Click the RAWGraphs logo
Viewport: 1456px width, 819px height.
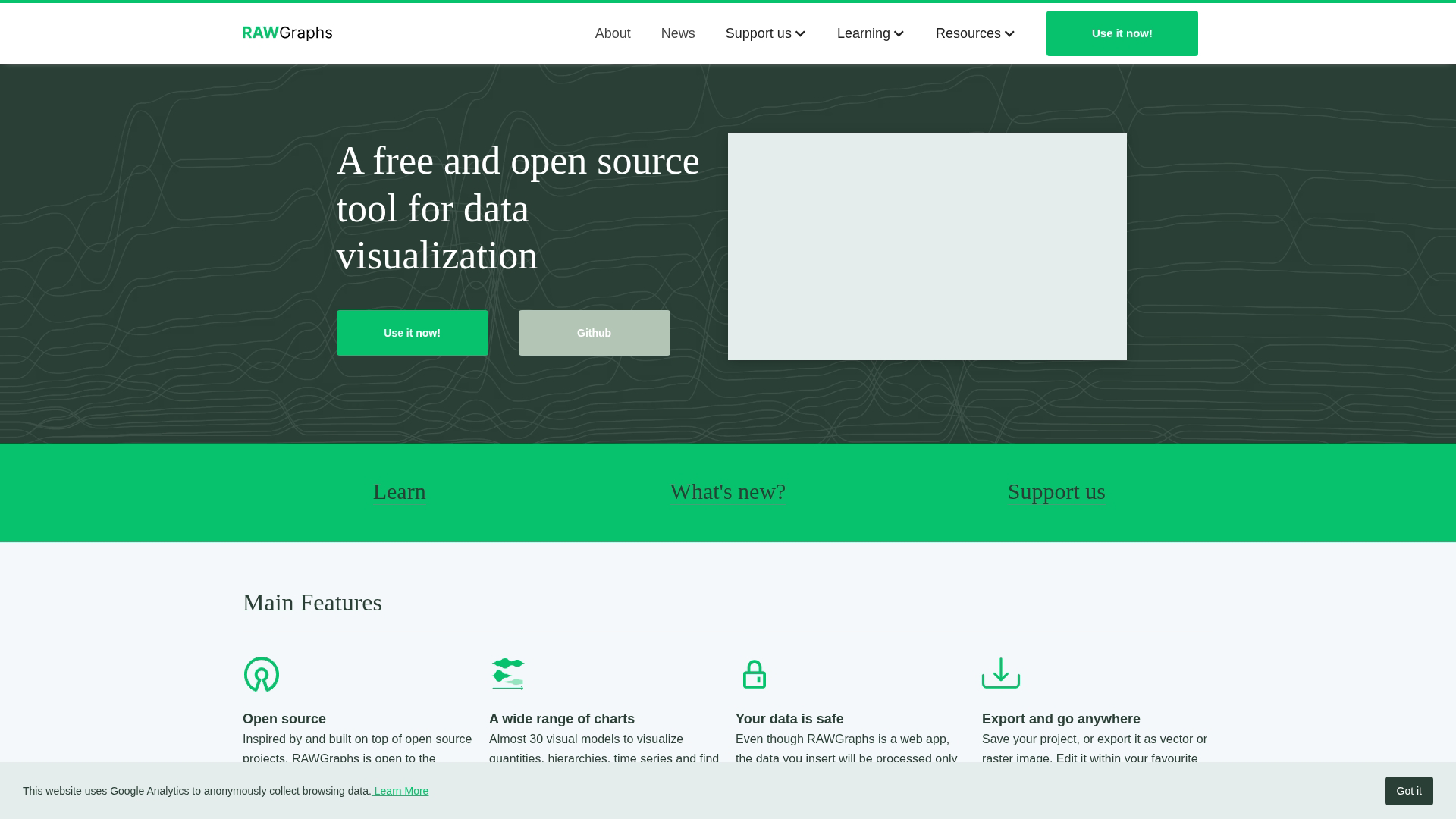287,33
